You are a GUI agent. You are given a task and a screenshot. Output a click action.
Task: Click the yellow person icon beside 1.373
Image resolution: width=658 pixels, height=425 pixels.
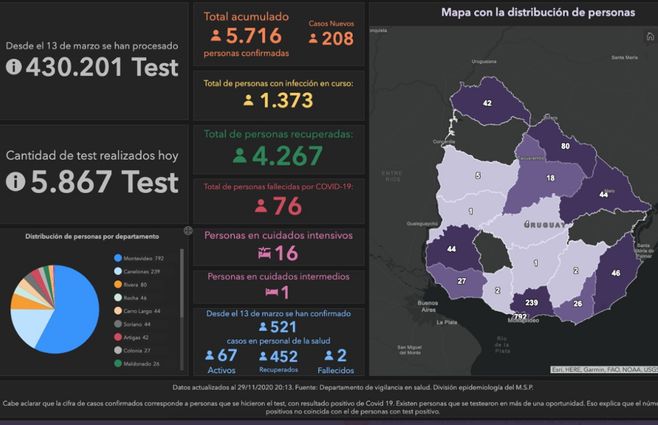pyautogui.click(x=248, y=100)
